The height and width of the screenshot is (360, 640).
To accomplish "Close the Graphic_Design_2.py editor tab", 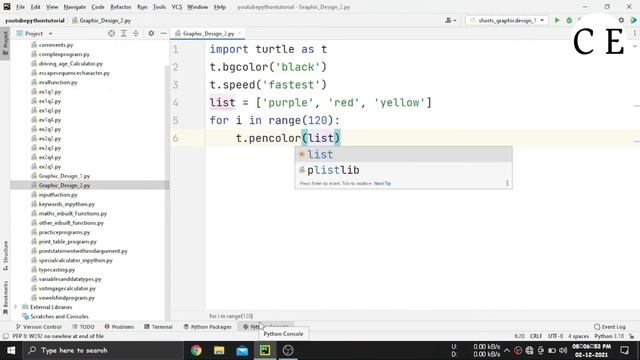I will pos(240,33).
